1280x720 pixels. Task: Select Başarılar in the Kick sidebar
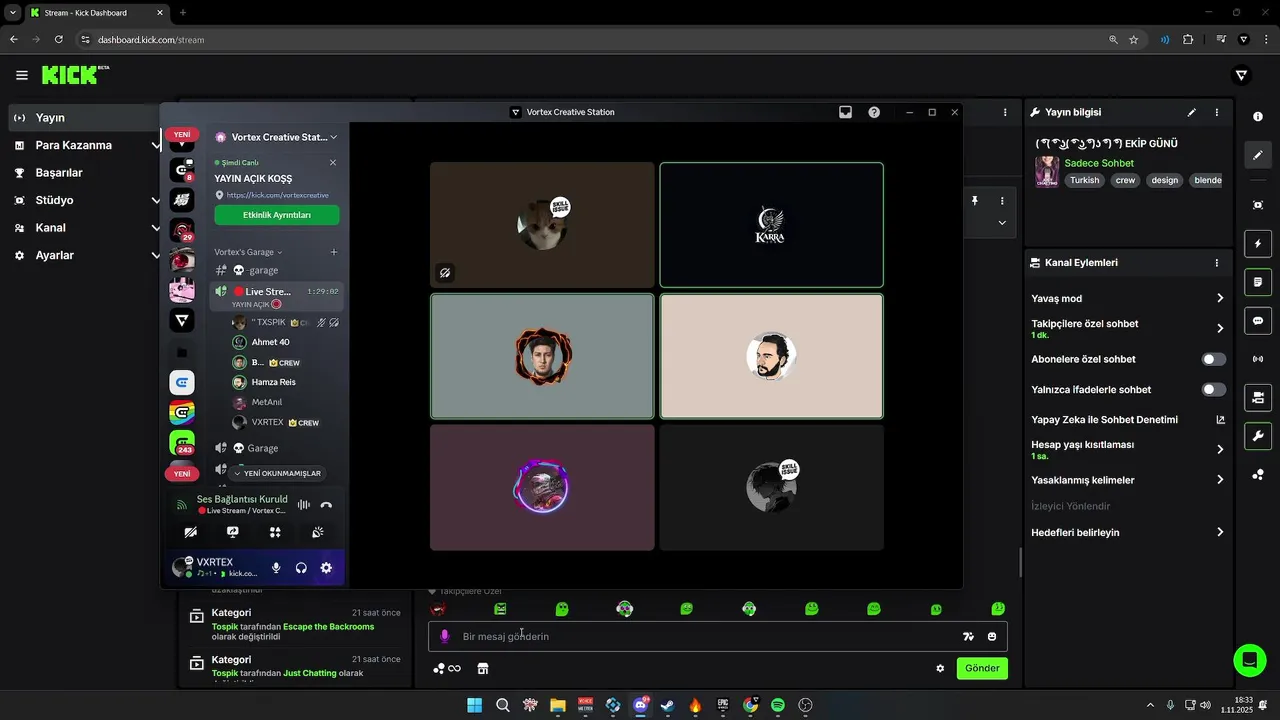tap(85, 173)
